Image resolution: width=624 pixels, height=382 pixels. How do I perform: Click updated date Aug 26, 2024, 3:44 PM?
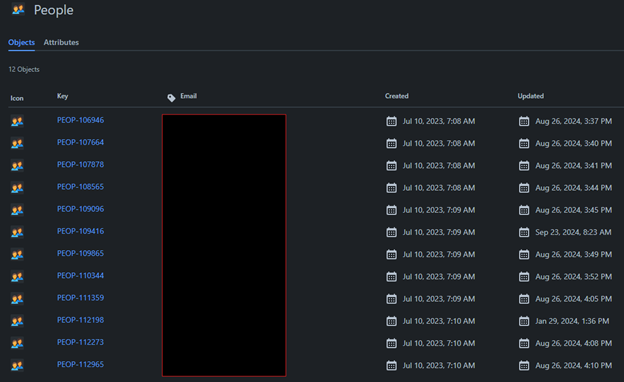(x=573, y=188)
